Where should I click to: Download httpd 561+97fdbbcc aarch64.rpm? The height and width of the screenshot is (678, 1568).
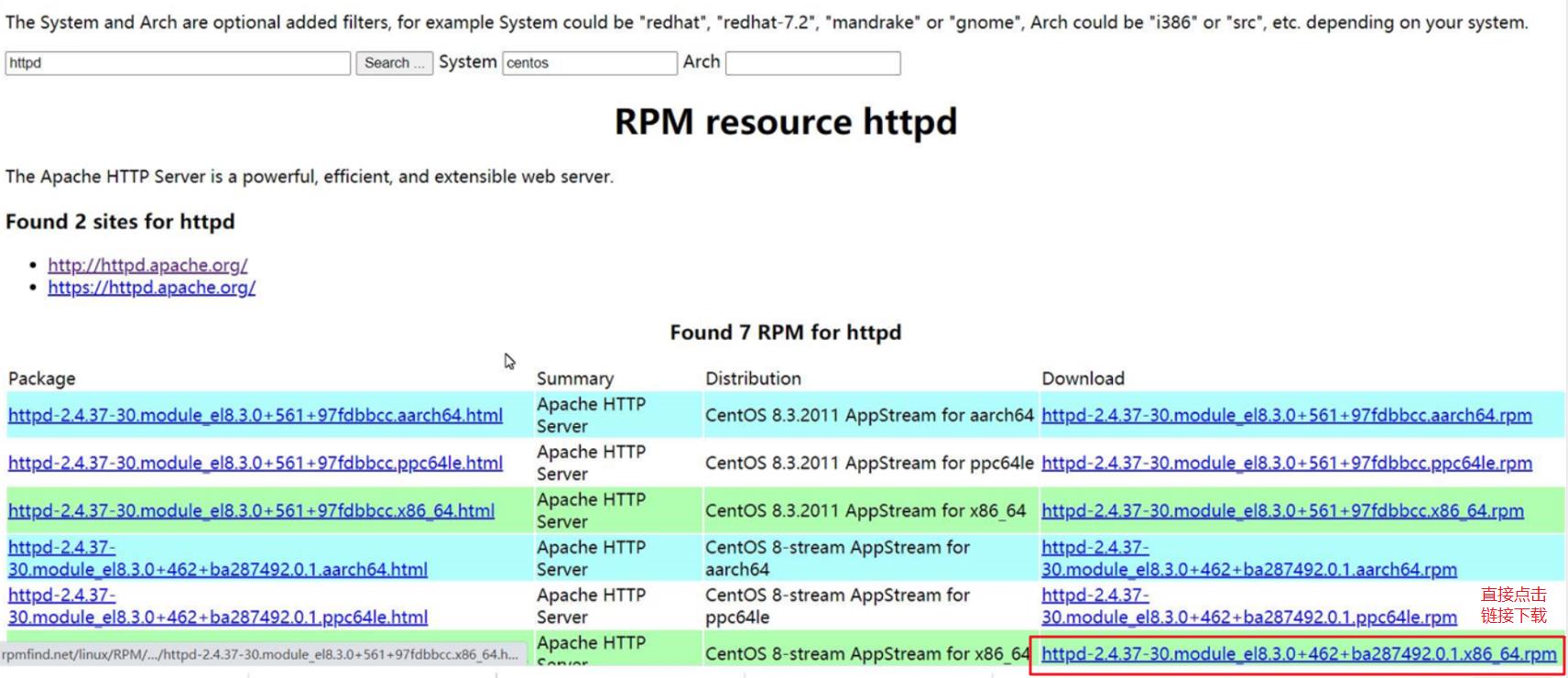coord(1287,415)
